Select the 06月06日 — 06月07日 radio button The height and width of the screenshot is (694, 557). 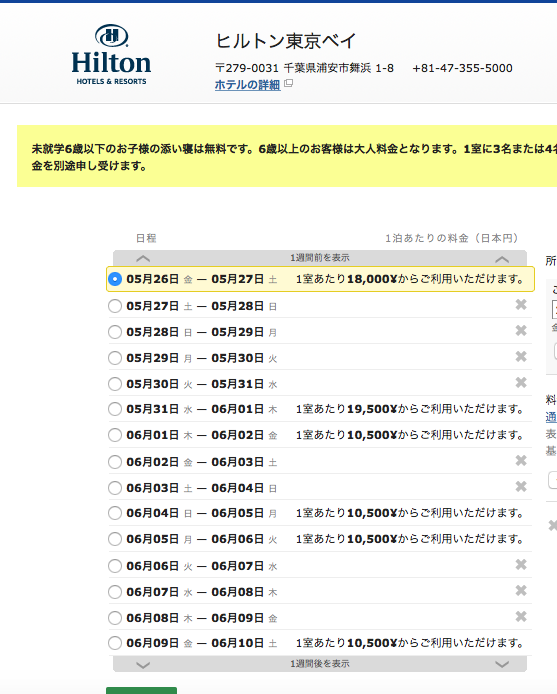tap(115, 566)
